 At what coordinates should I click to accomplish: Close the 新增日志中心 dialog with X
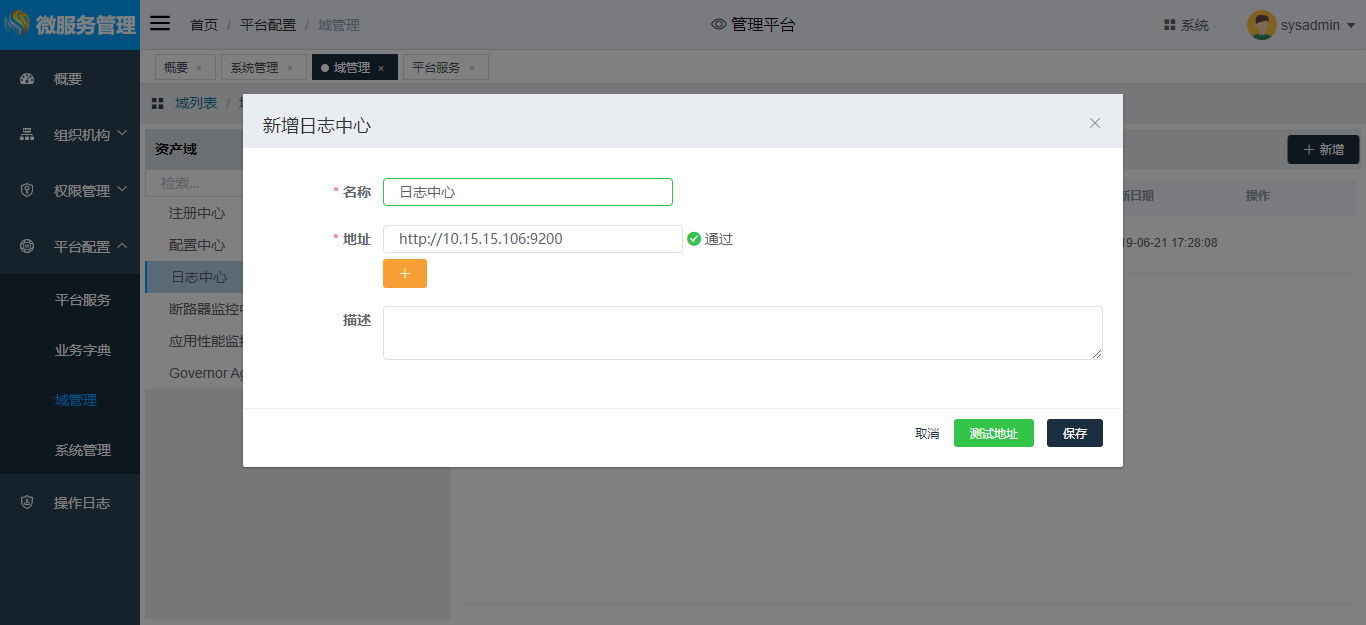coord(1095,123)
